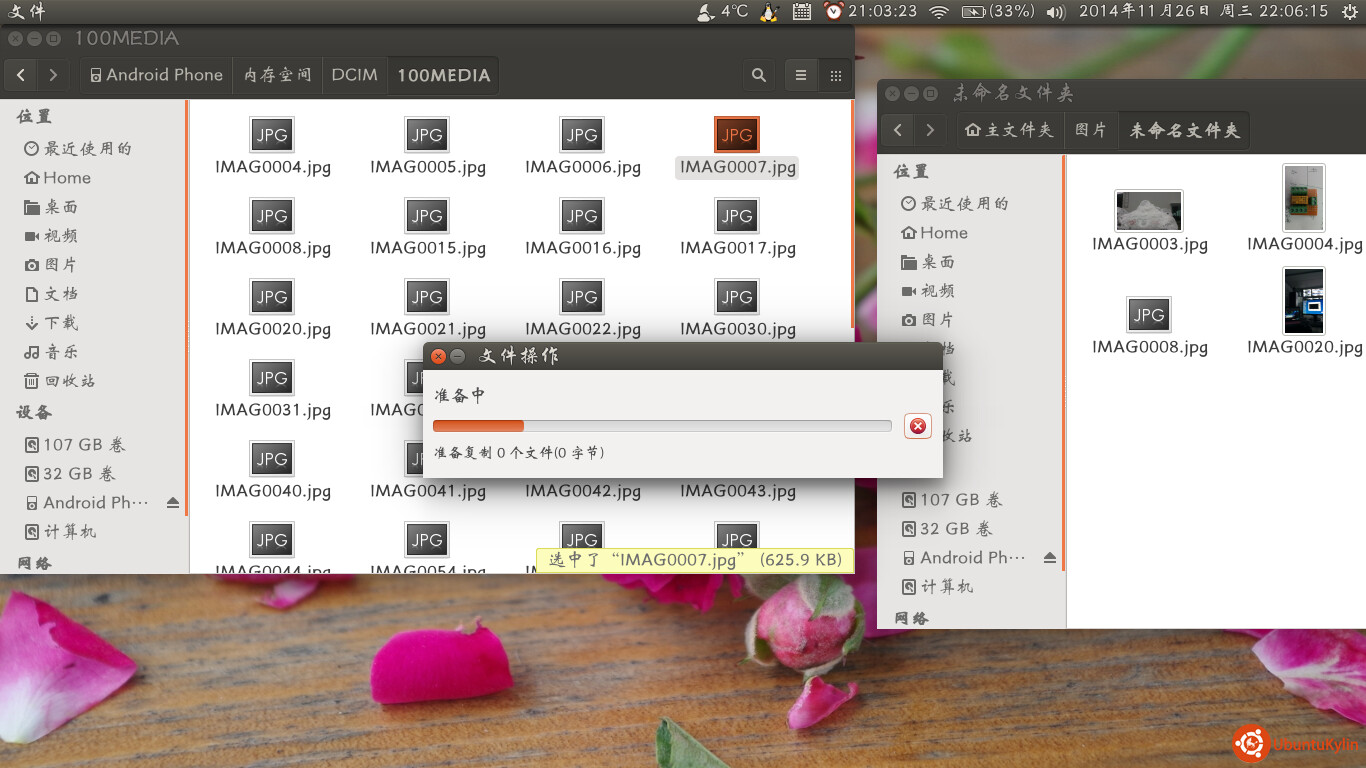
Task: Open 下载 folder in left sidebar
Action: [x=61, y=323]
